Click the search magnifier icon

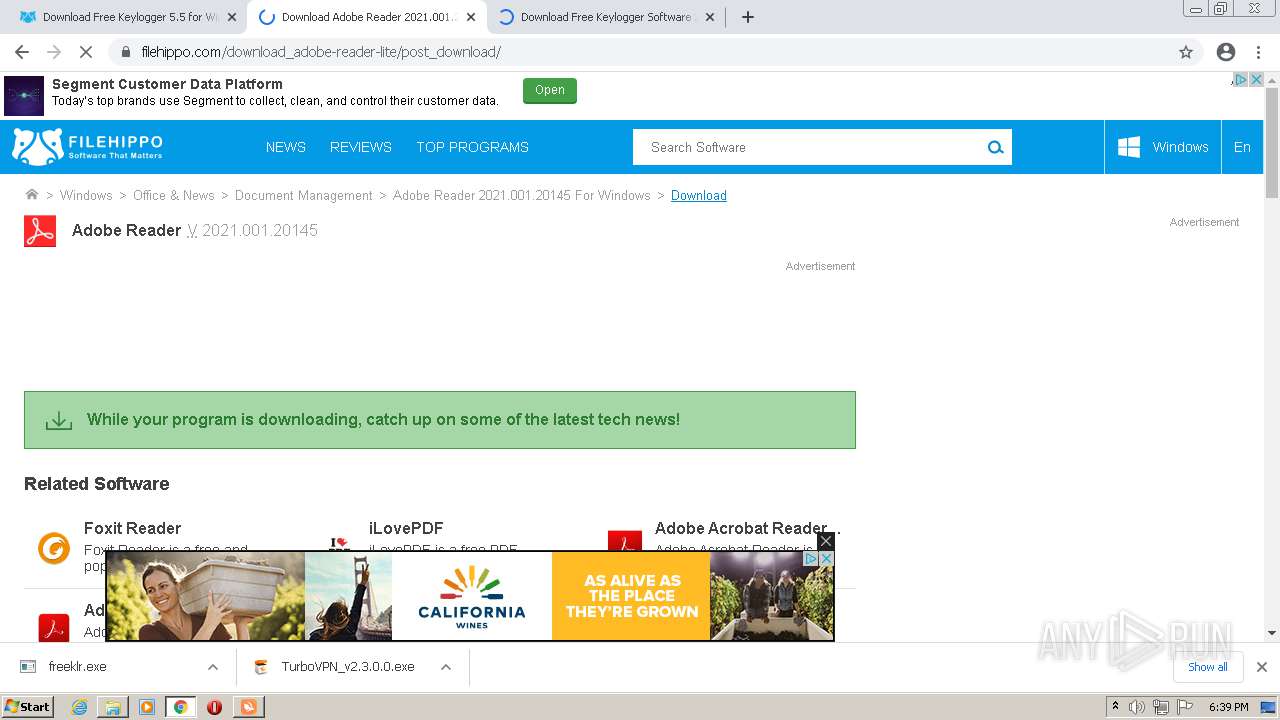point(995,147)
